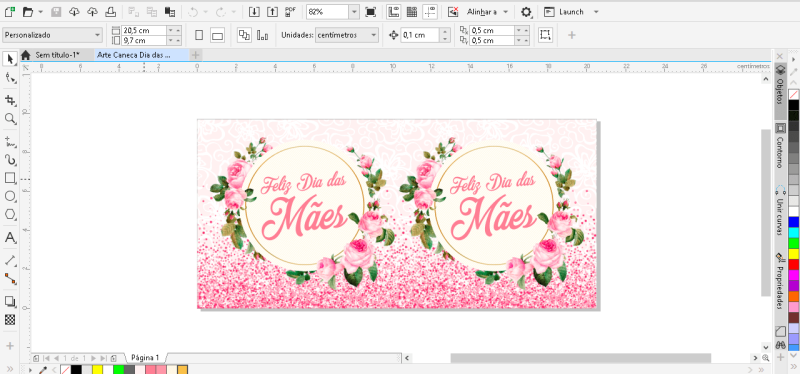This screenshot has height=374, width=800.
Task: Select the Crop tool
Action: [x=10, y=99]
